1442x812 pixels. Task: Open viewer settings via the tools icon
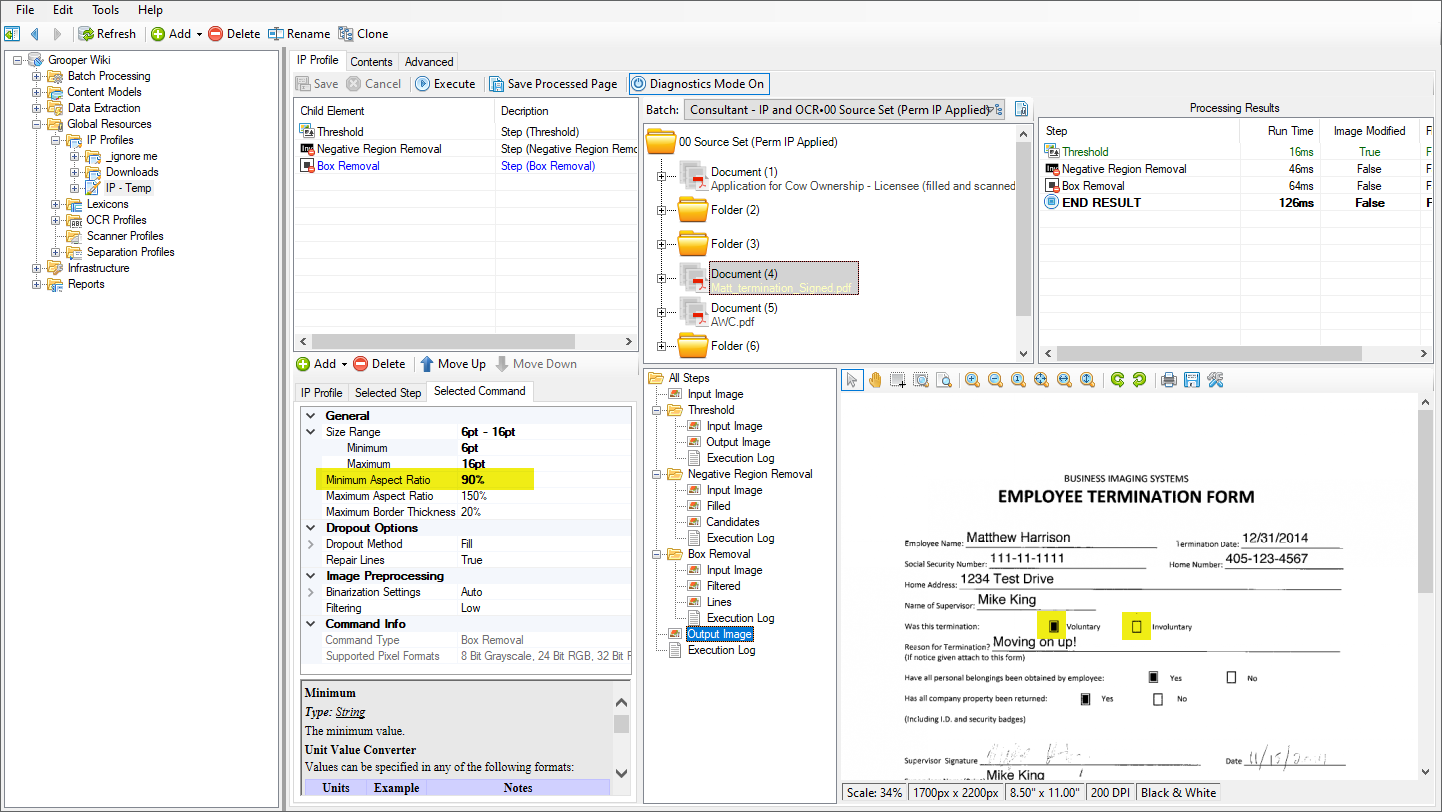pyautogui.click(x=1215, y=380)
